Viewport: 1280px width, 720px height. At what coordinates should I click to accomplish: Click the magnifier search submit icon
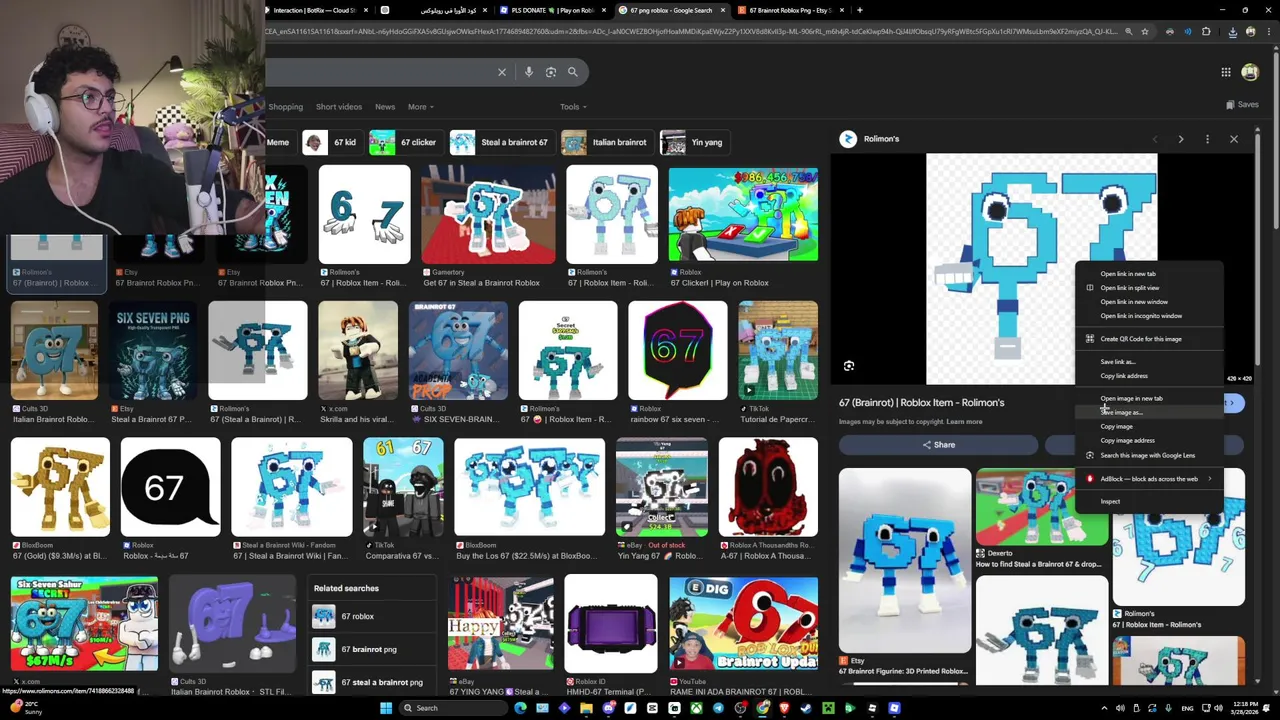click(573, 72)
